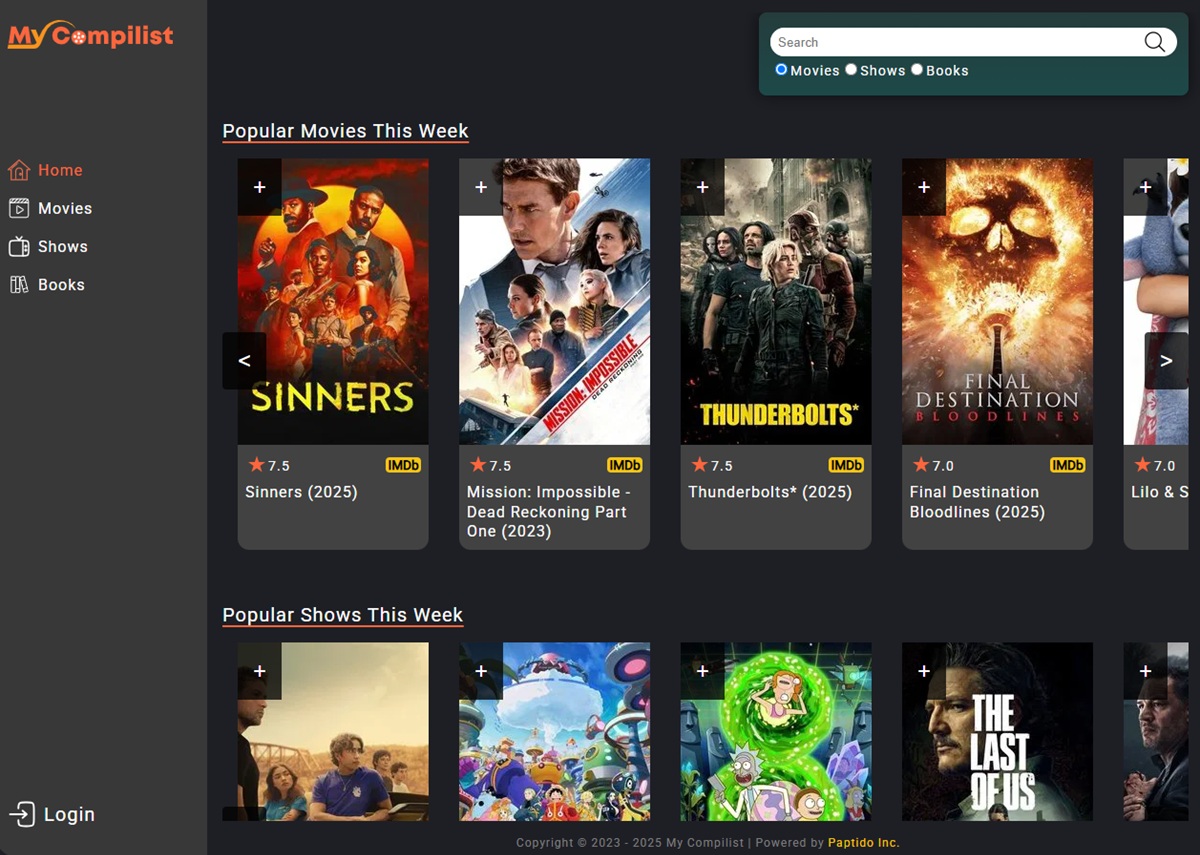This screenshot has height=855, width=1200.
Task: Select the Shows search radio button
Action: (x=851, y=70)
